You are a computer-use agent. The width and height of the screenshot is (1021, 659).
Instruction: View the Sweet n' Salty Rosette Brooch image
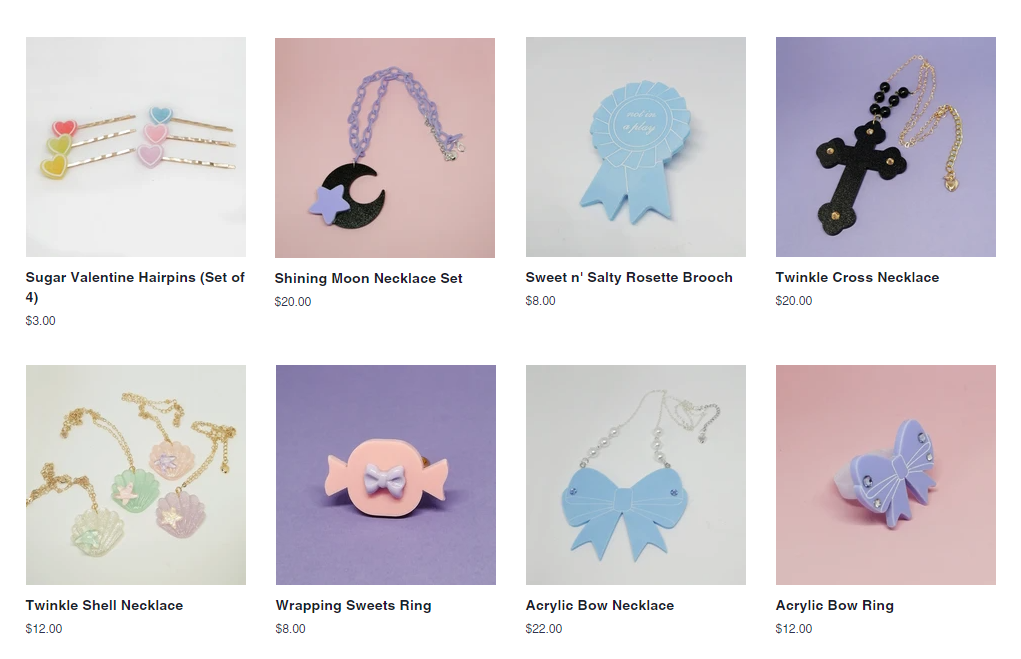click(636, 147)
